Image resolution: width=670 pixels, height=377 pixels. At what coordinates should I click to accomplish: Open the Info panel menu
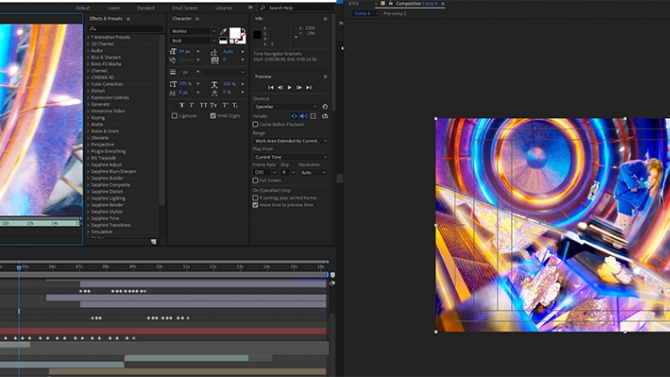325,19
